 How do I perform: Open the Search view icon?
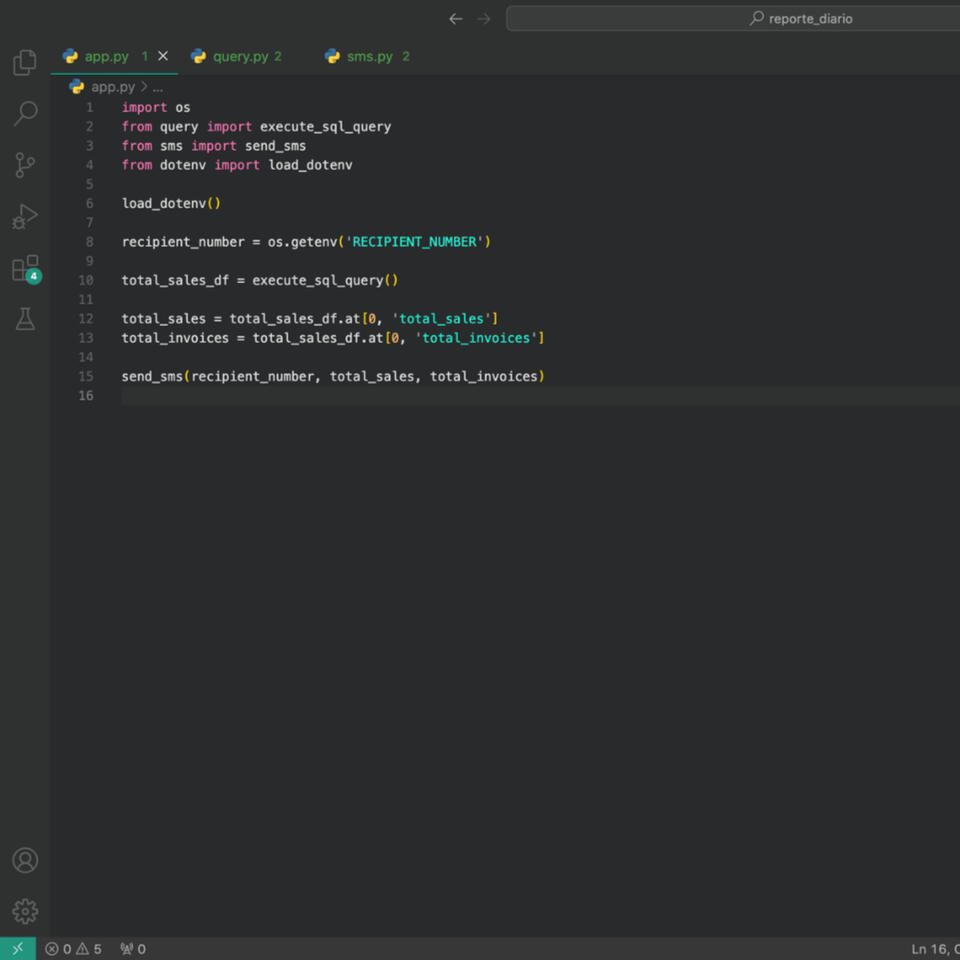click(x=25, y=113)
